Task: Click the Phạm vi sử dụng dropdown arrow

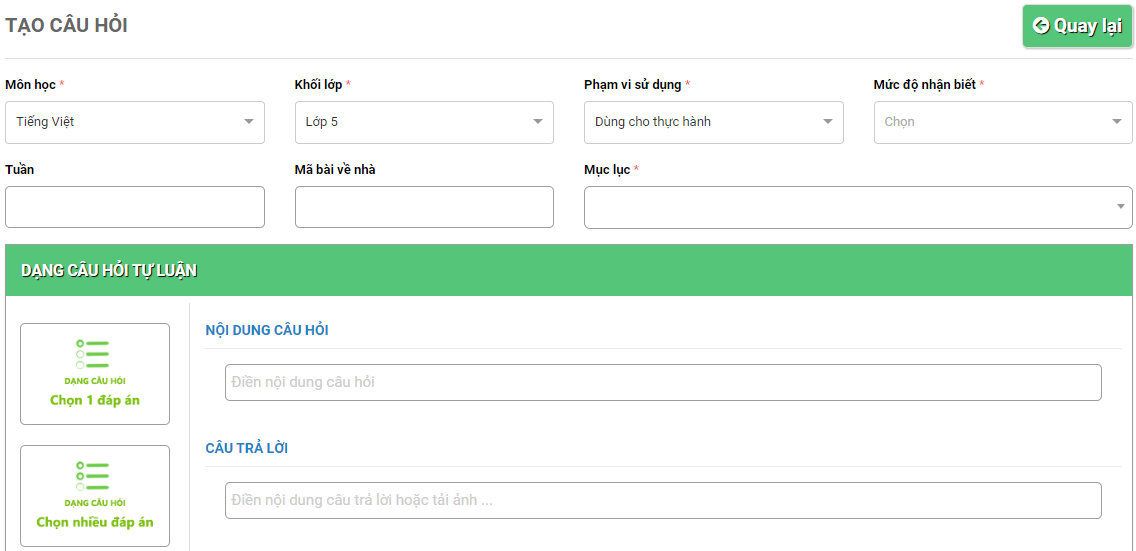Action: [827, 122]
